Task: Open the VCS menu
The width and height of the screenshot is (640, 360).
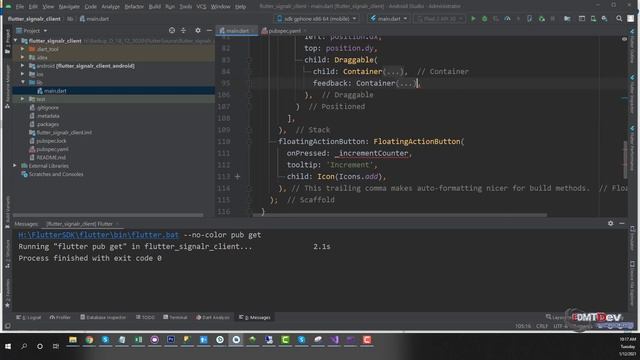Action: [x=201, y=7]
